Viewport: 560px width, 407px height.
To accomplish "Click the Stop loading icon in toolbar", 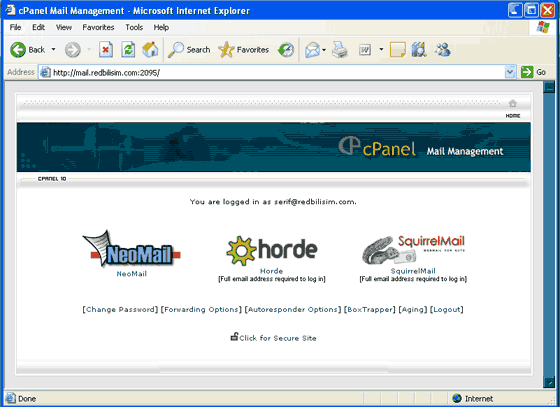I will click(106, 50).
